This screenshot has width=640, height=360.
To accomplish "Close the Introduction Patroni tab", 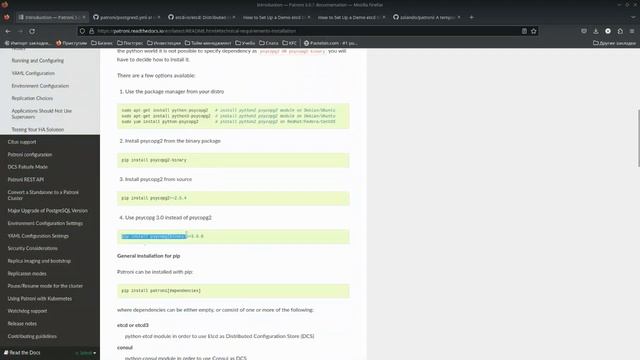I will point(84,17).
